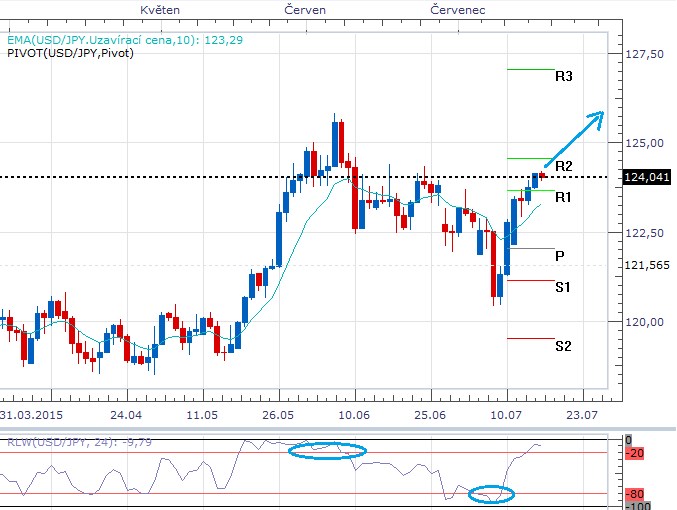Click the green R3 pivot line
This screenshot has height=510, width=677.
coord(531,69)
